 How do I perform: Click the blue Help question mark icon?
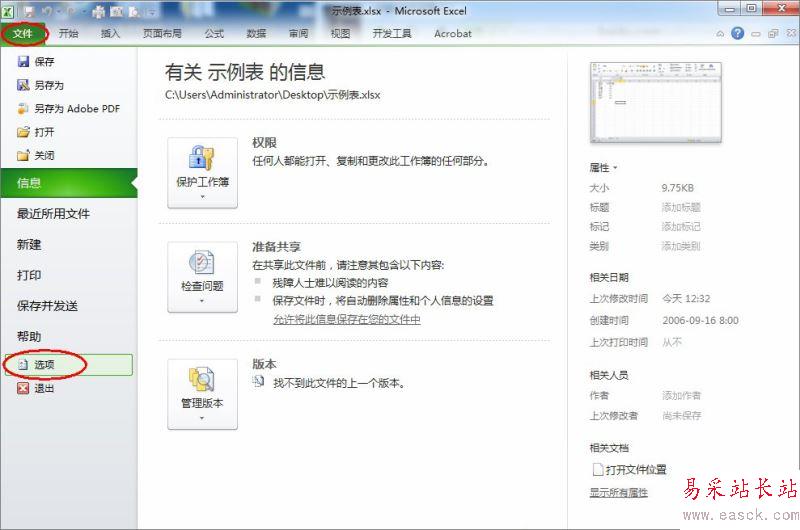pyautogui.click(x=737, y=33)
